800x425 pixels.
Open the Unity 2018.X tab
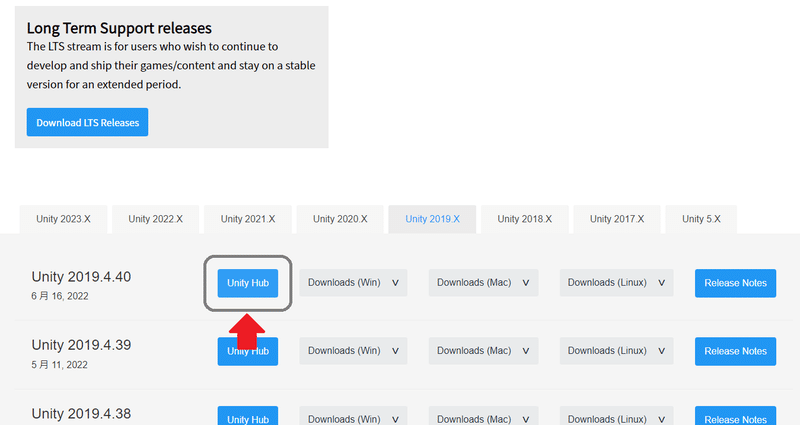[524, 219]
